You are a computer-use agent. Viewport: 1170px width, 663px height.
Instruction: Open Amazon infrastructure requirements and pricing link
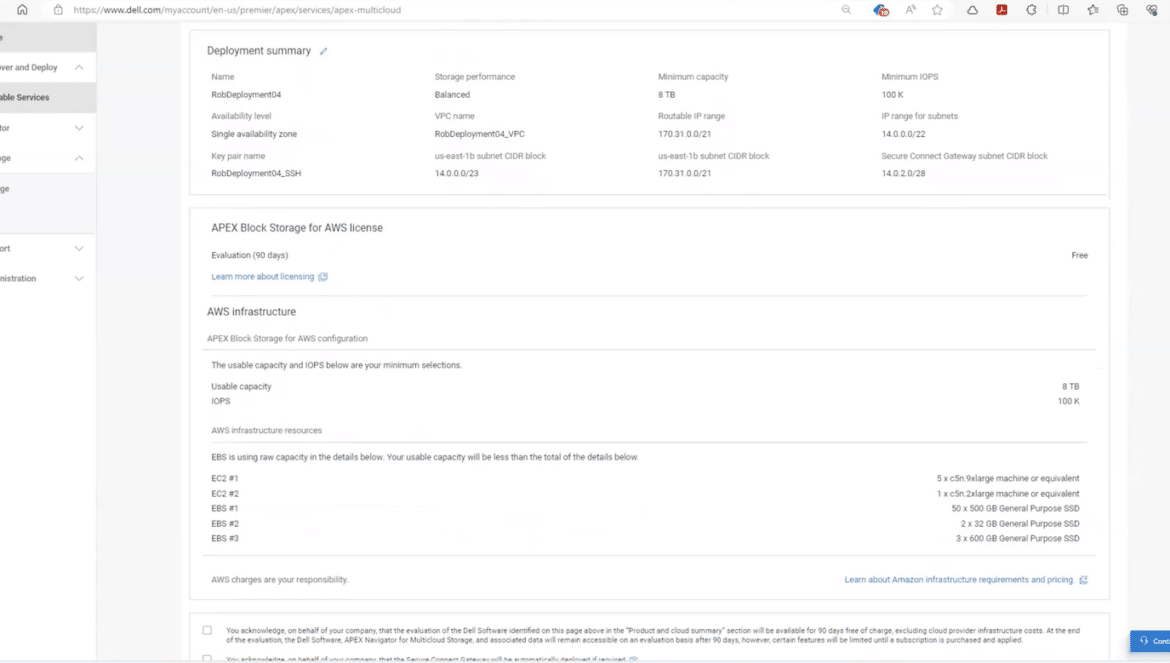click(959, 579)
